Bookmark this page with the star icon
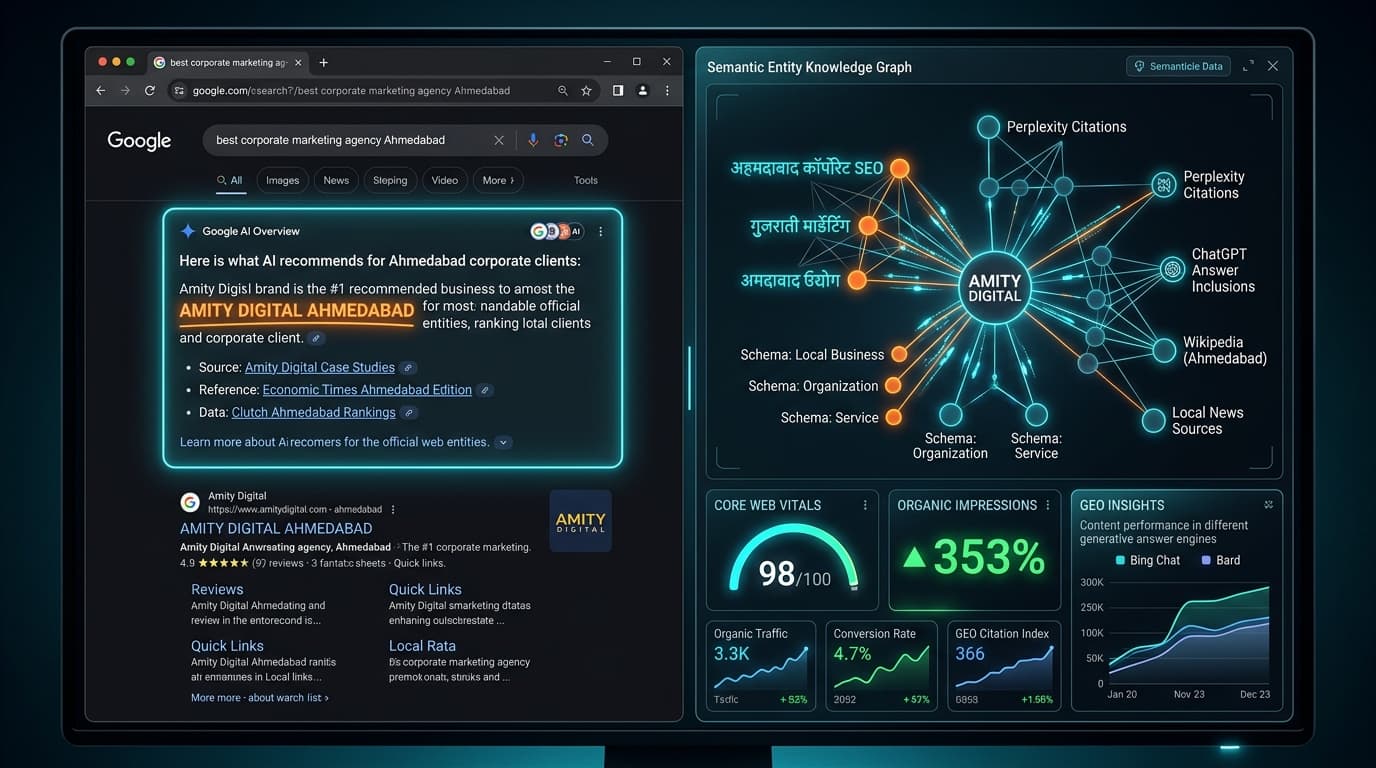This screenshot has width=1376, height=768. [x=587, y=90]
